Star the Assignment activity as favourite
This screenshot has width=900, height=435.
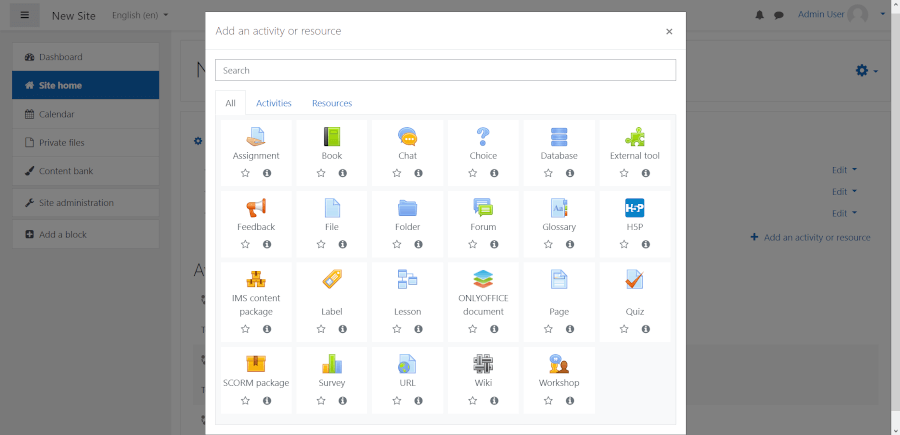point(245,173)
